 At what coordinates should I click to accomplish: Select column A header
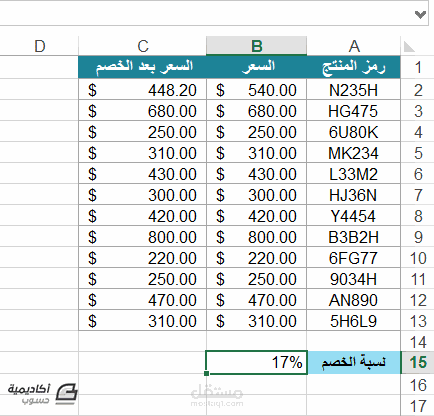point(354,46)
